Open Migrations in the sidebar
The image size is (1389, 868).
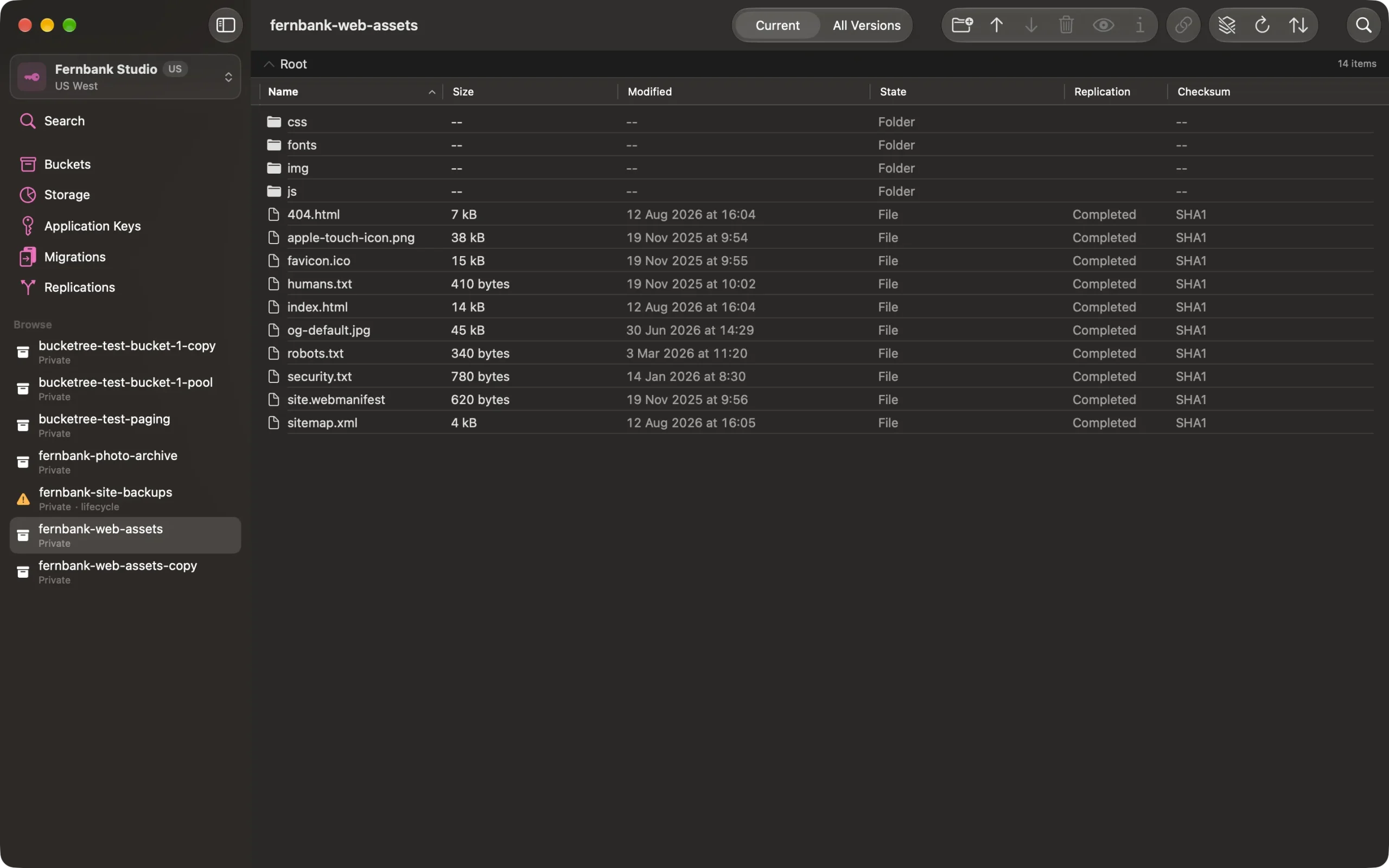[125, 257]
